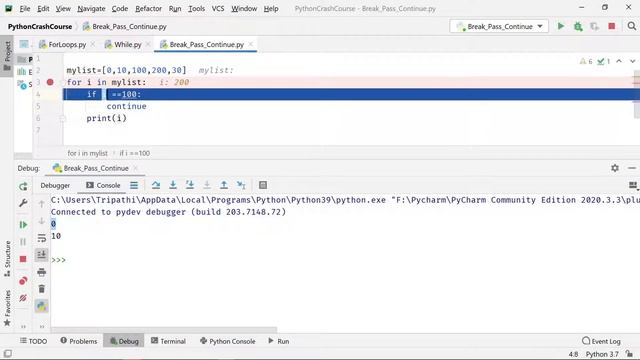Switch to the Debugger tab
640x360 pixels.
pos(55,185)
